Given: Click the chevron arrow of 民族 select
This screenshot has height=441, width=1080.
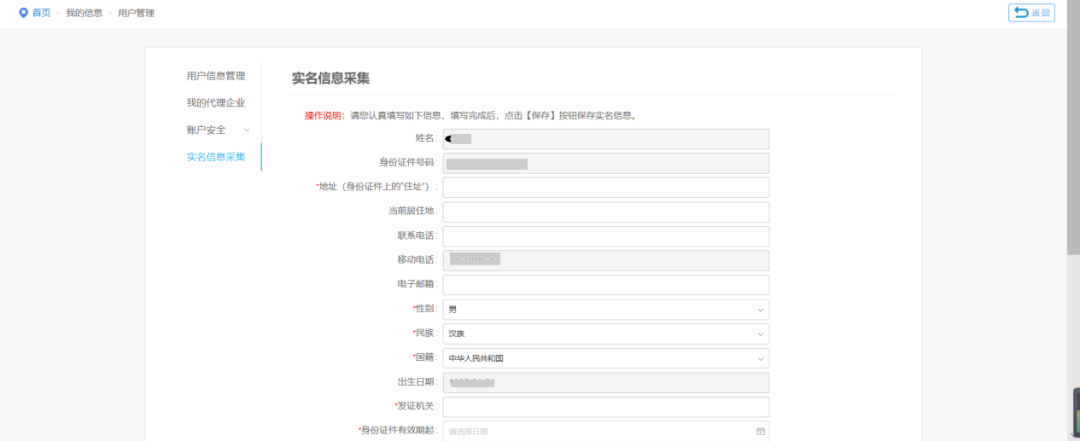Looking at the screenshot, I should 760,334.
